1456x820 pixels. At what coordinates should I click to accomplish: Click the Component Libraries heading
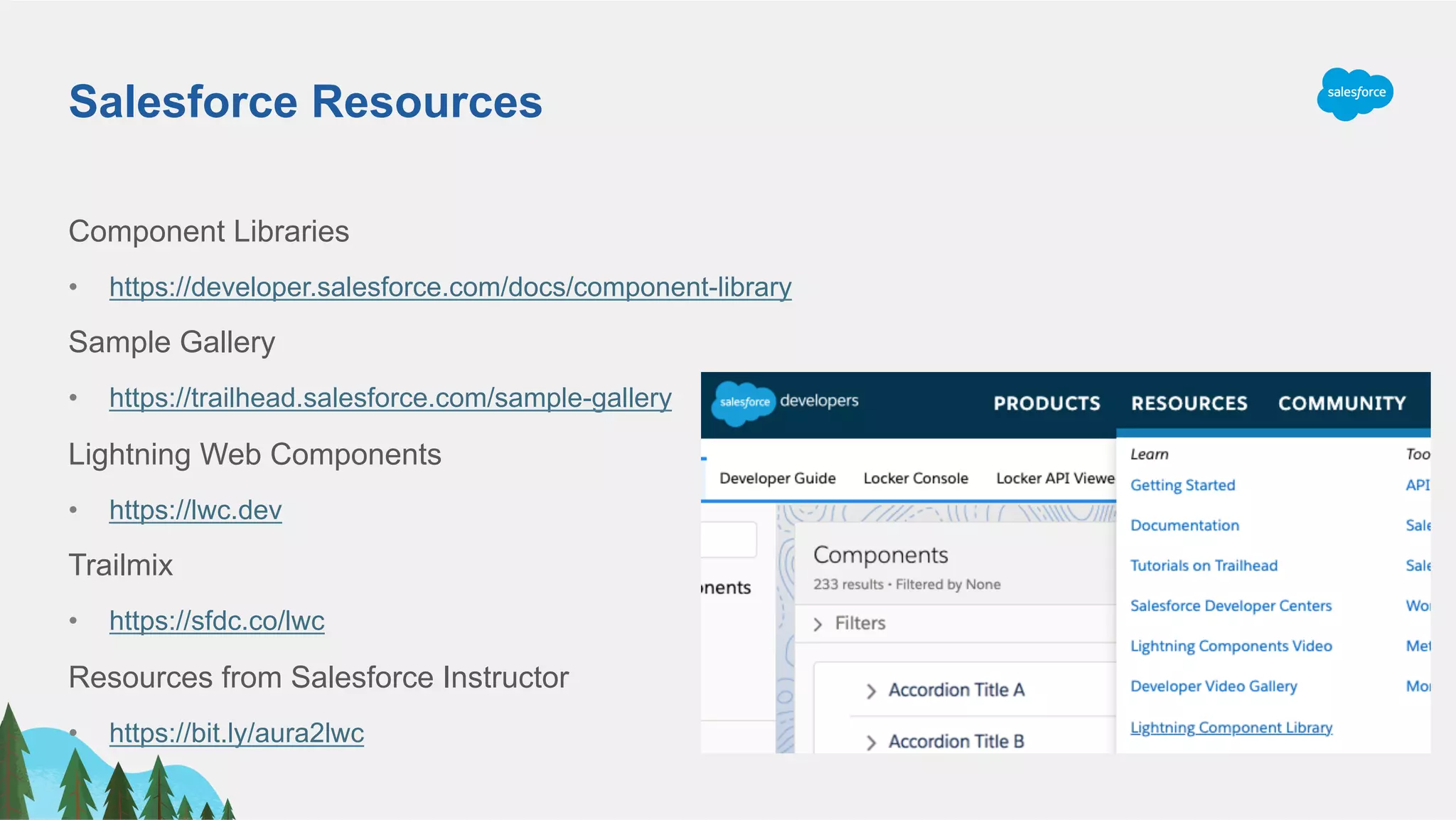[209, 232]
